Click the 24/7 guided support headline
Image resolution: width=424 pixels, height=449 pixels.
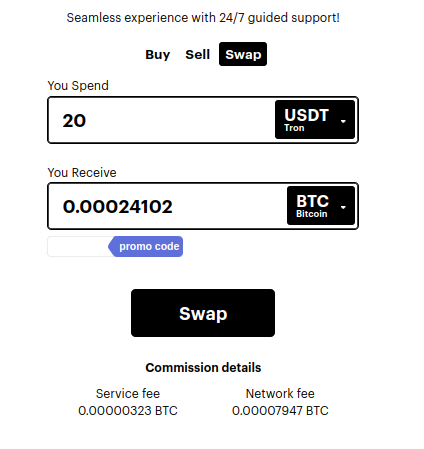click(x=203, y=18)
